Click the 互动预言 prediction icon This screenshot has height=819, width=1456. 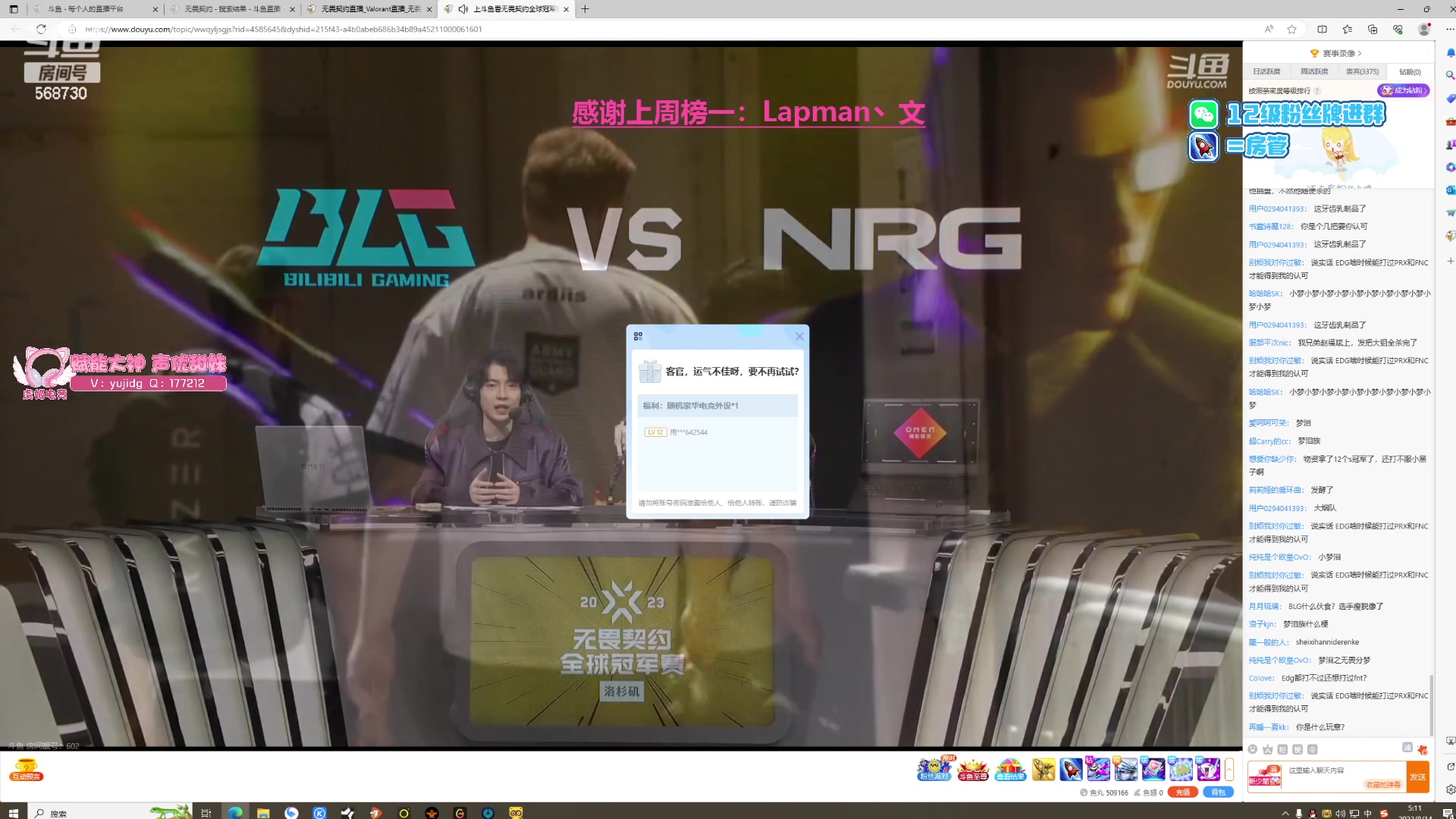27,770
